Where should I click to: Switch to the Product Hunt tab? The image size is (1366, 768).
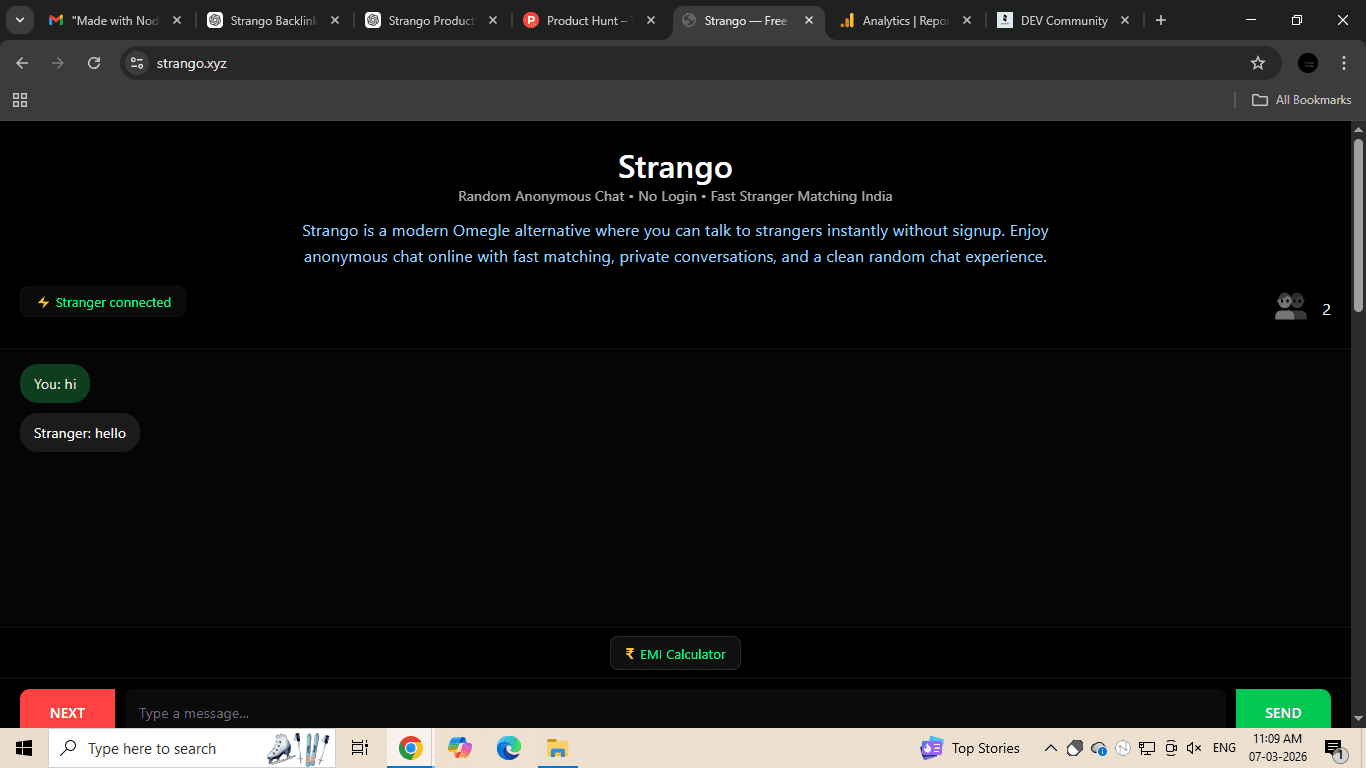(583, 19)
